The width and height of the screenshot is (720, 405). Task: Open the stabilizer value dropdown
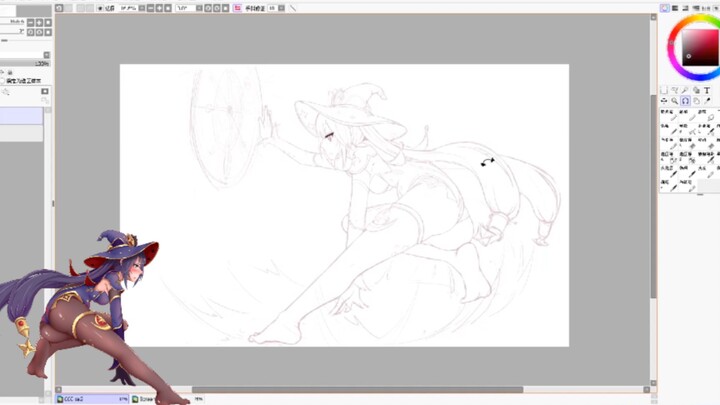pos(281,8)
